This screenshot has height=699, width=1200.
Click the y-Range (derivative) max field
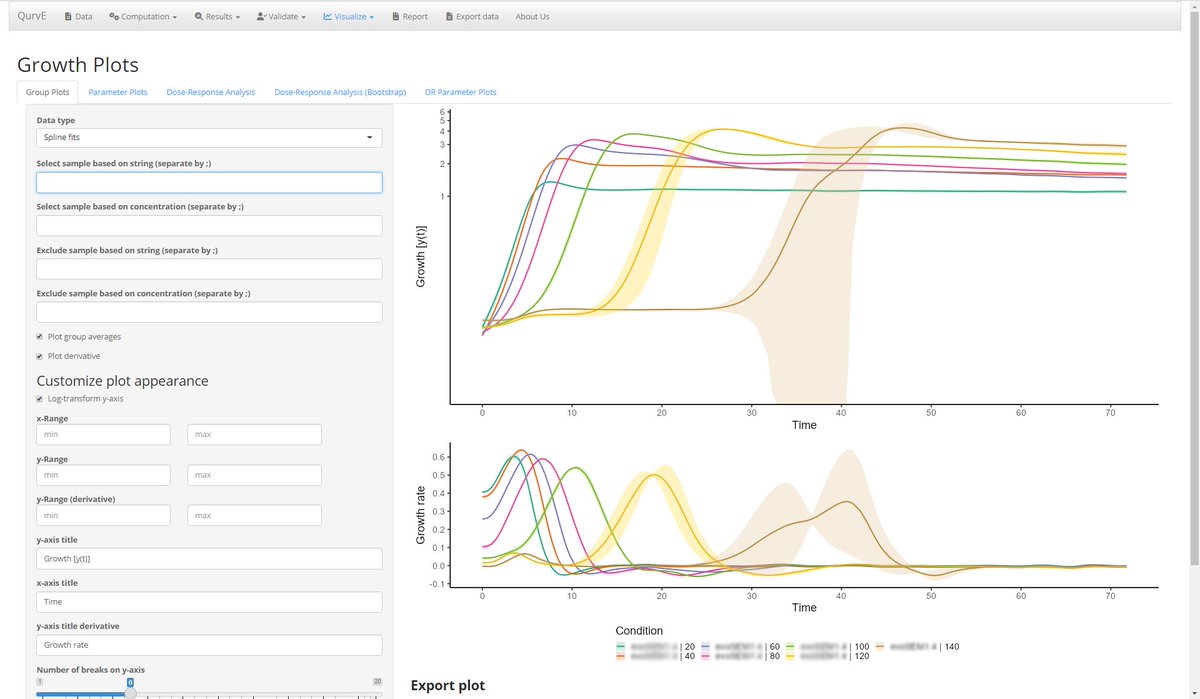tap(254, 515)
